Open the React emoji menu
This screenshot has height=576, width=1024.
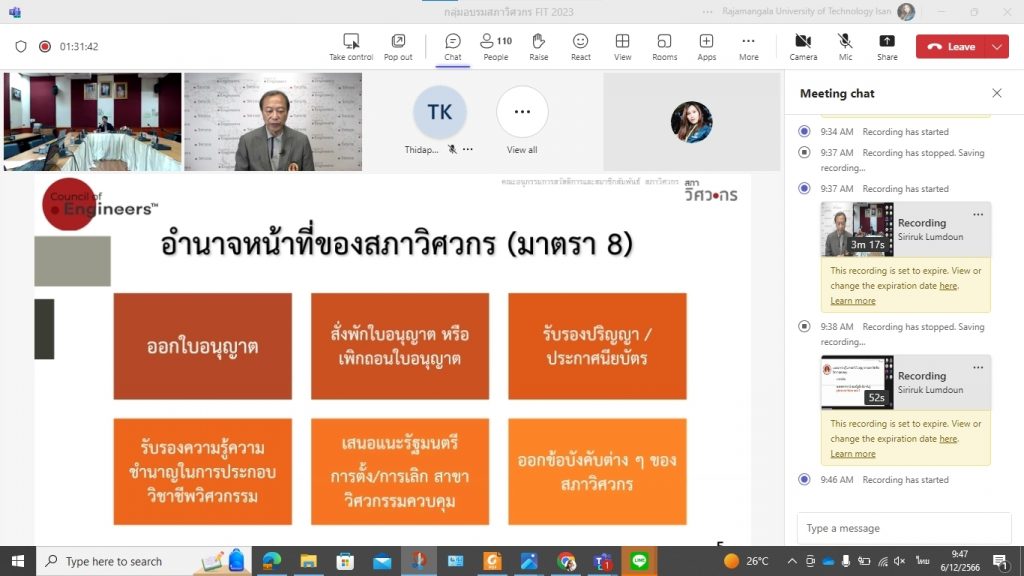(580, 46)
